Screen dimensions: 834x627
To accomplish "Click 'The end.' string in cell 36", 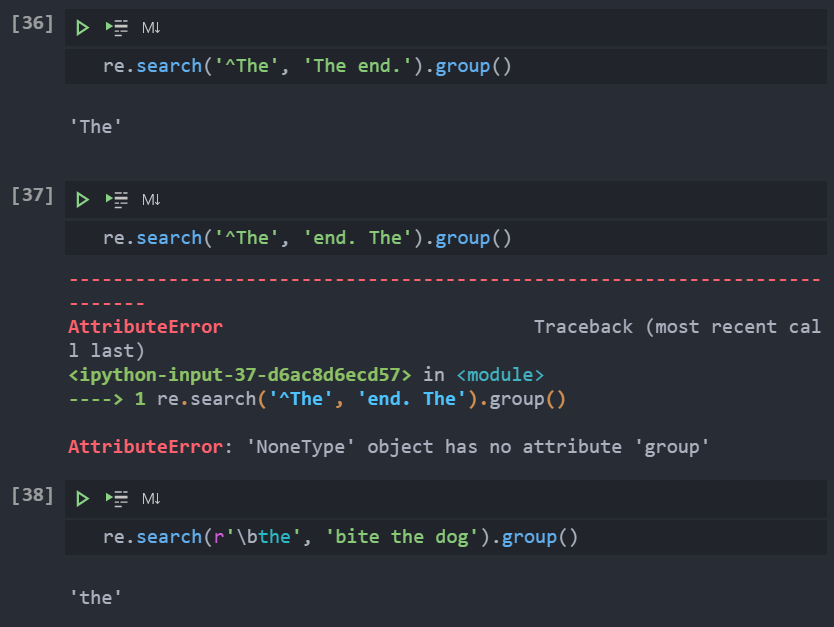I will pyautogui.click(x=357, y=66).
